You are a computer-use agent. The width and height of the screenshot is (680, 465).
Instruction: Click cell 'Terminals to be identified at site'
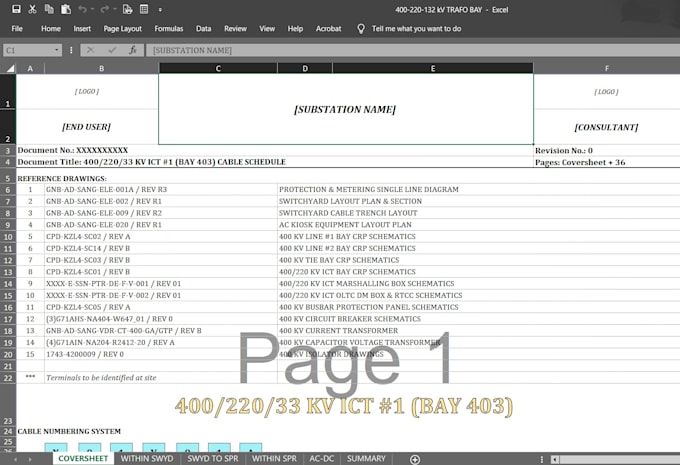point(161,378)
